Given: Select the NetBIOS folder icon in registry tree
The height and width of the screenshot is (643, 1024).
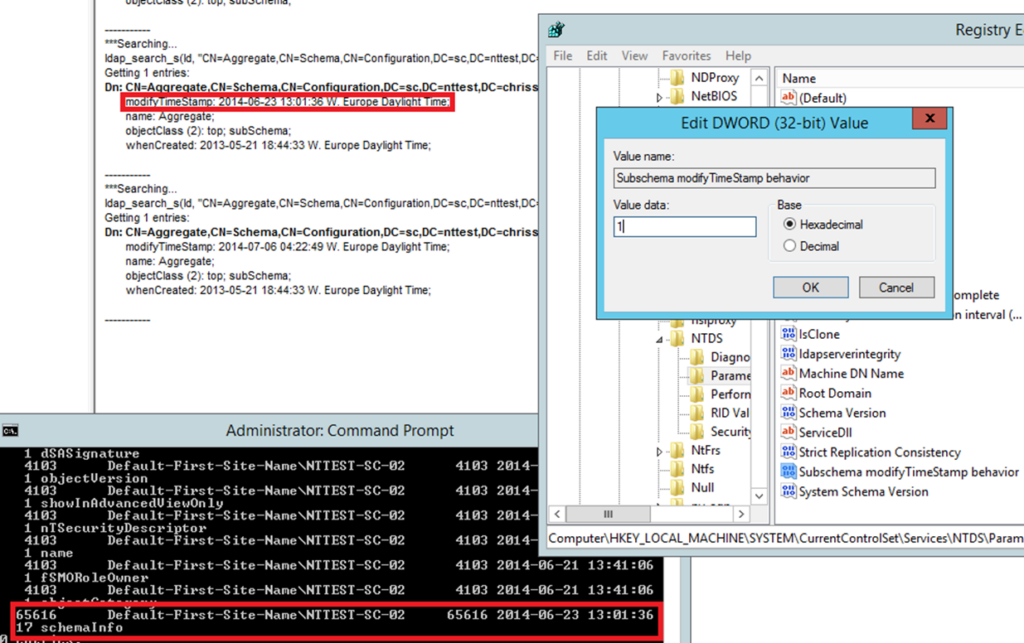Looking at the screenshot, I should pyautogui.click(x=677, y=96).
